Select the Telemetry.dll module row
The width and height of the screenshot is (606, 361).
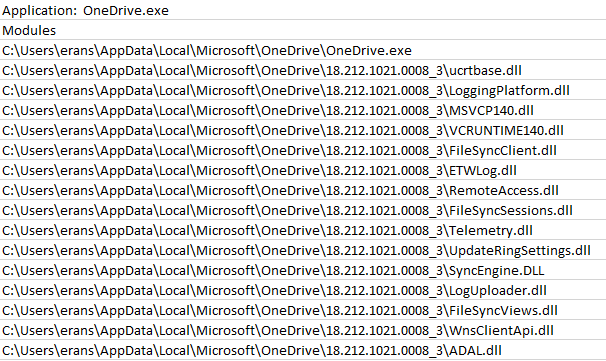click(303, 230)
